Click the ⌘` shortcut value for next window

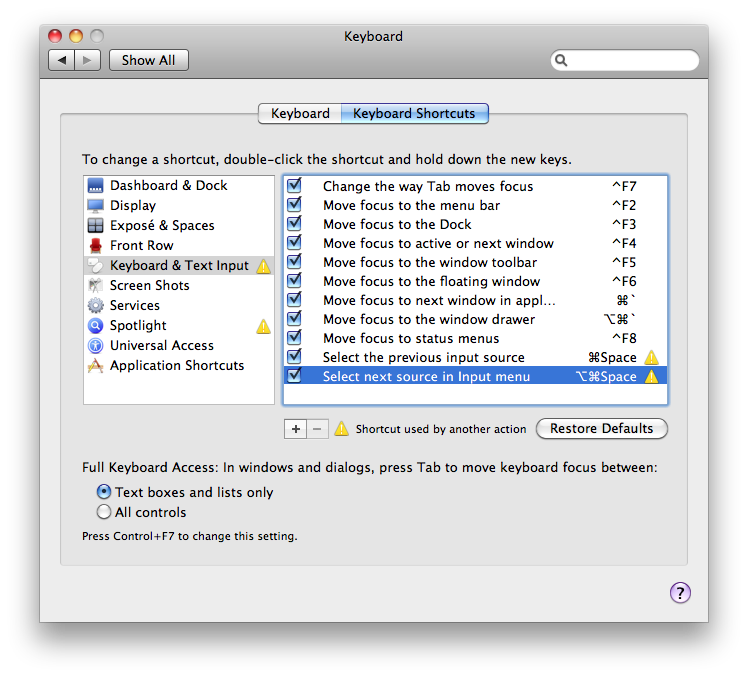click(x=626, y=300)
